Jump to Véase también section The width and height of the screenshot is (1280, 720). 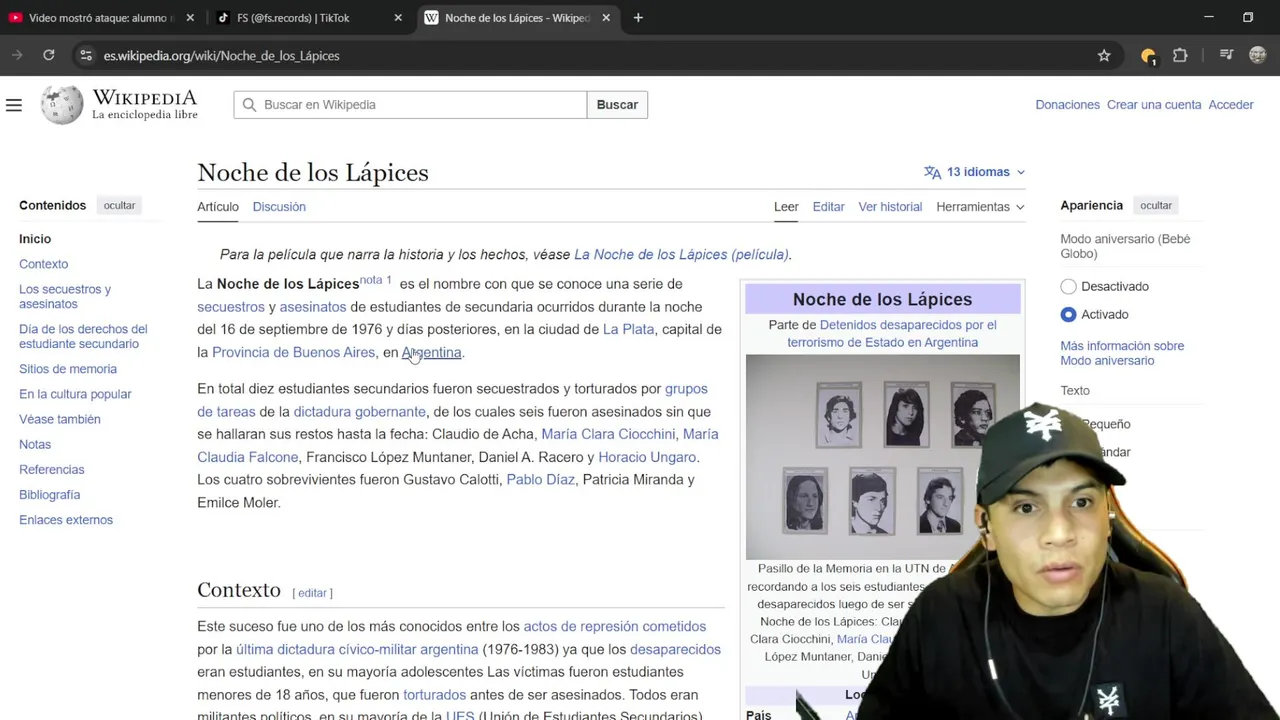point(59,419)
